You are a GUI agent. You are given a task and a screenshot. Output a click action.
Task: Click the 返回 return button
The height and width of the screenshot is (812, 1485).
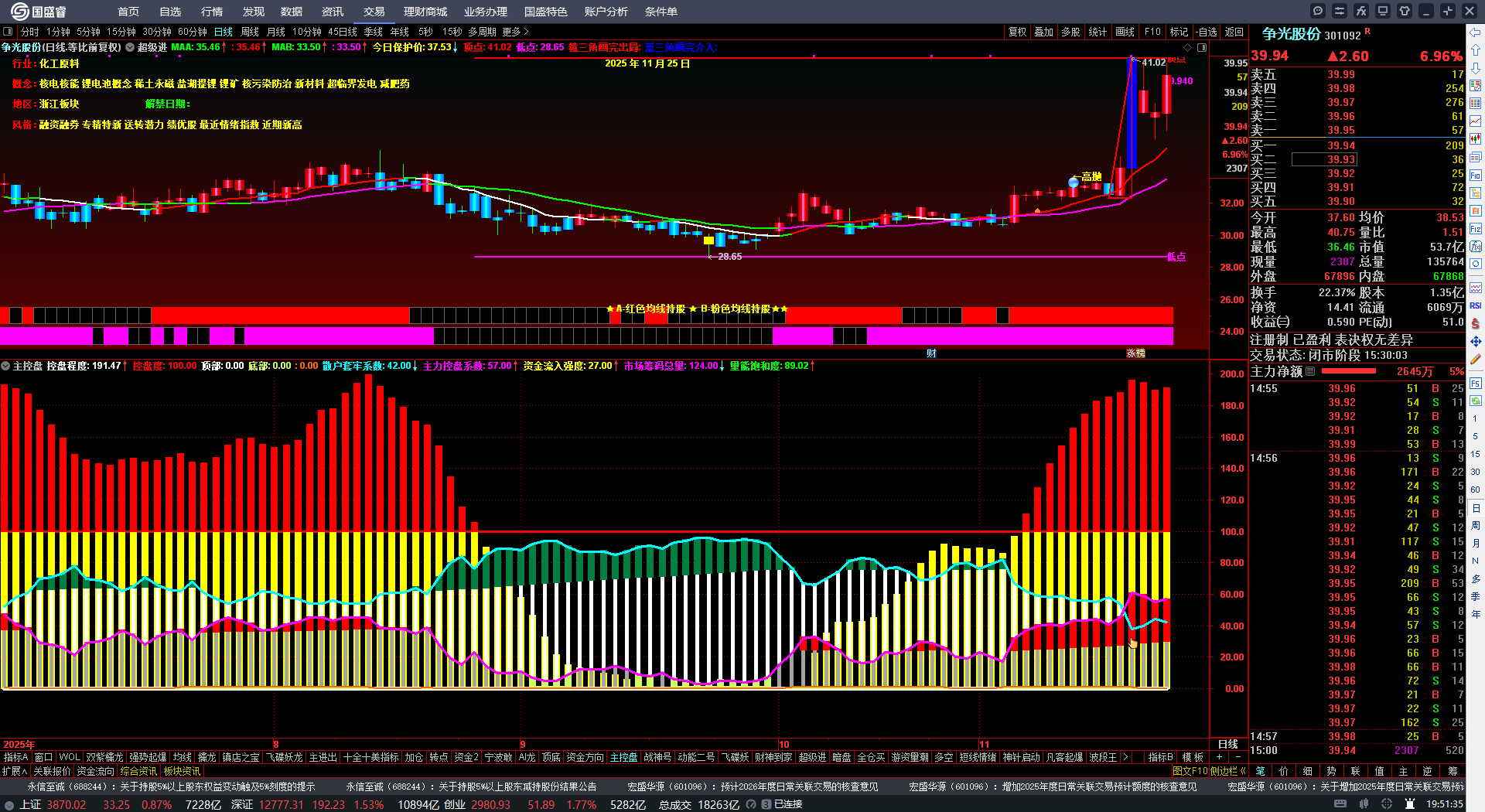click(1234, 32)
